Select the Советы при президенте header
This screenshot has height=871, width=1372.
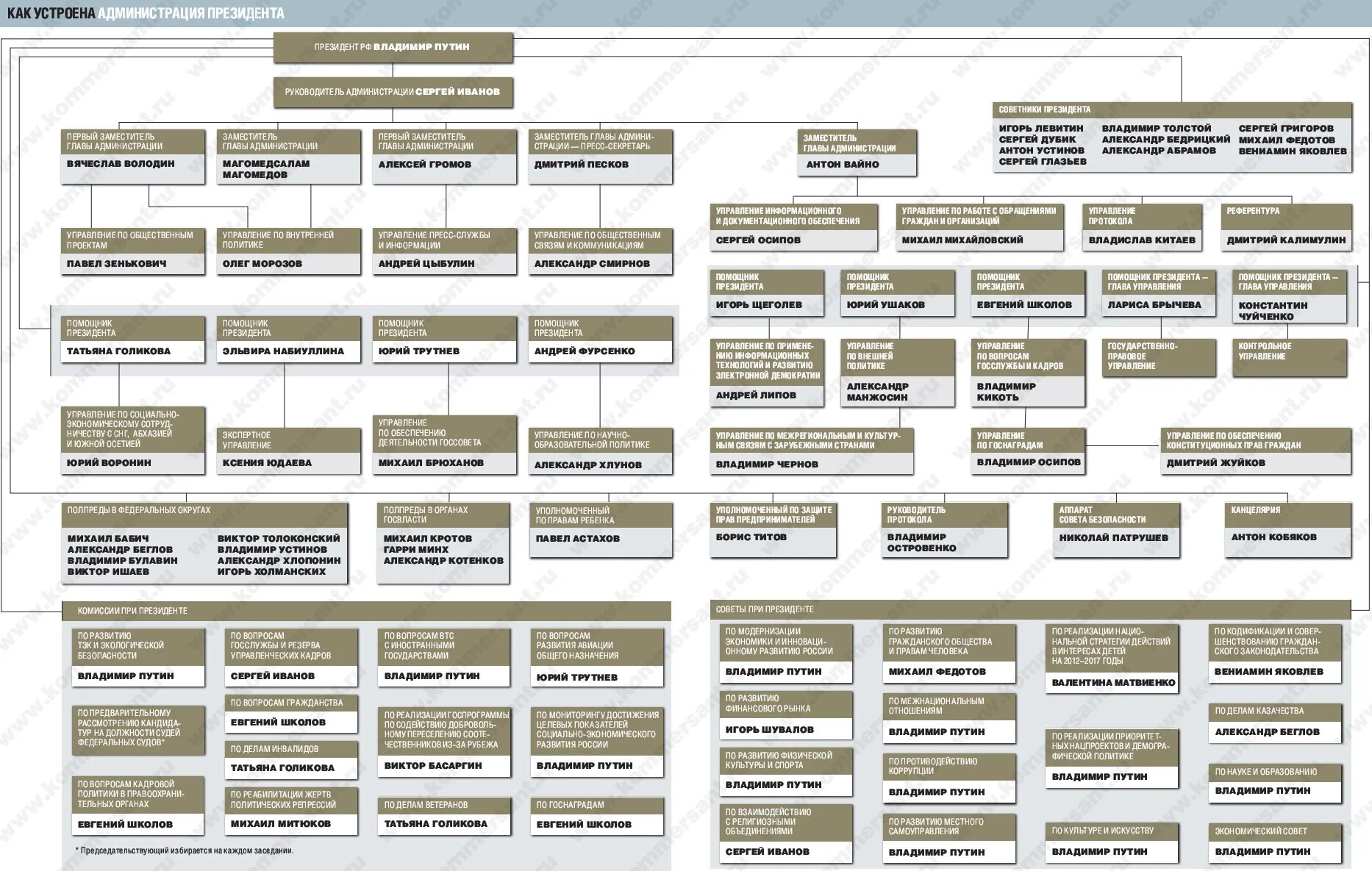click(1031, 609)
